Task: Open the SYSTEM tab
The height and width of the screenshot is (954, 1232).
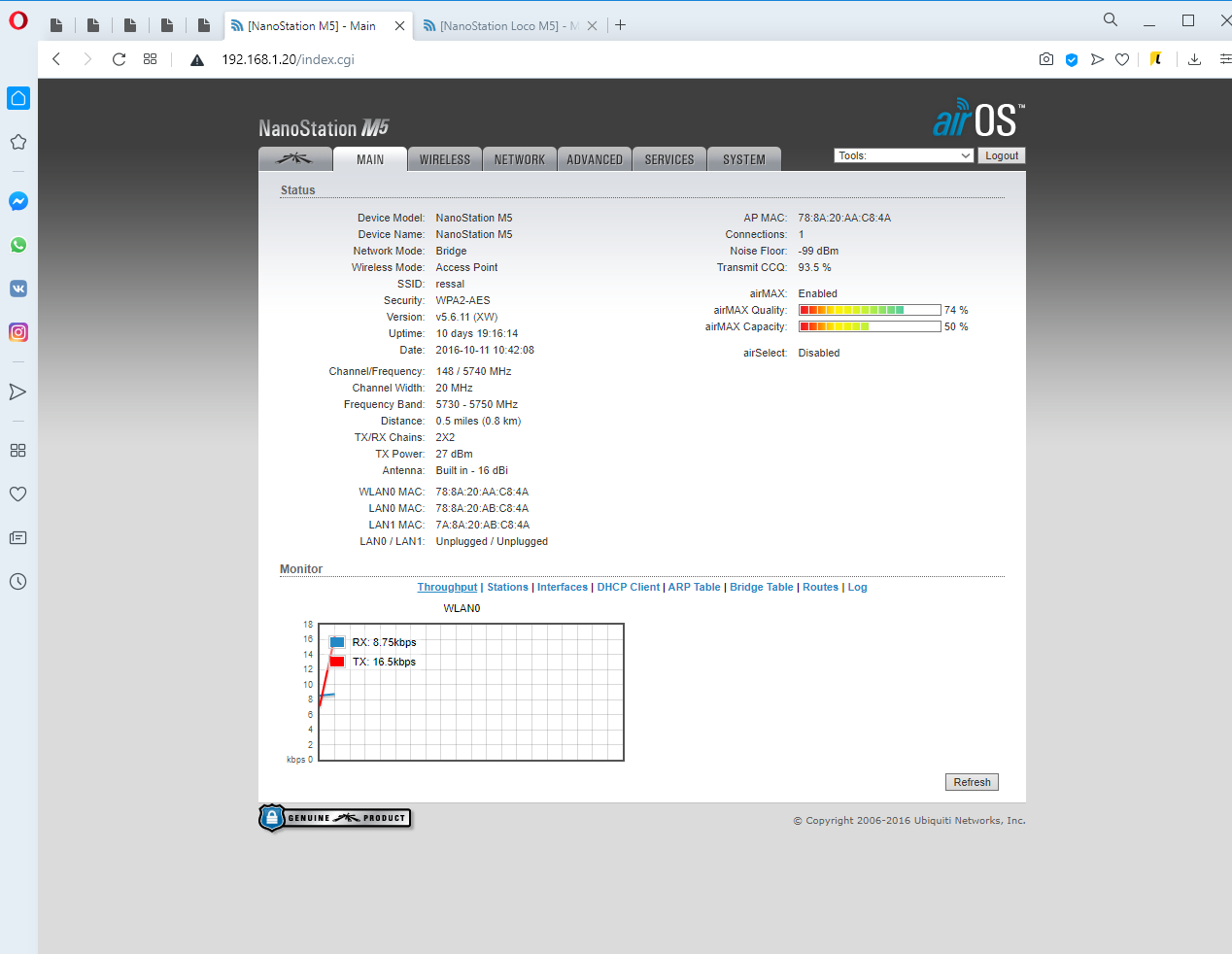Action: [x=744, y=159]
